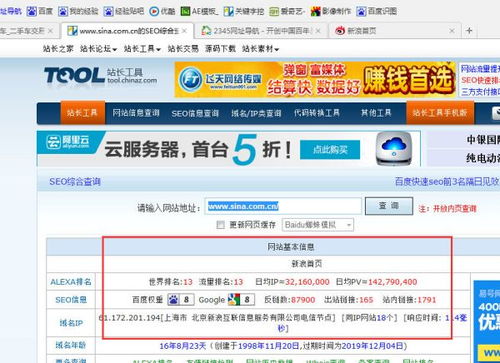Screen dimensions: 500x363
Task: Open the 百度识图 bookmark icon
Action: tap(361, 11)
